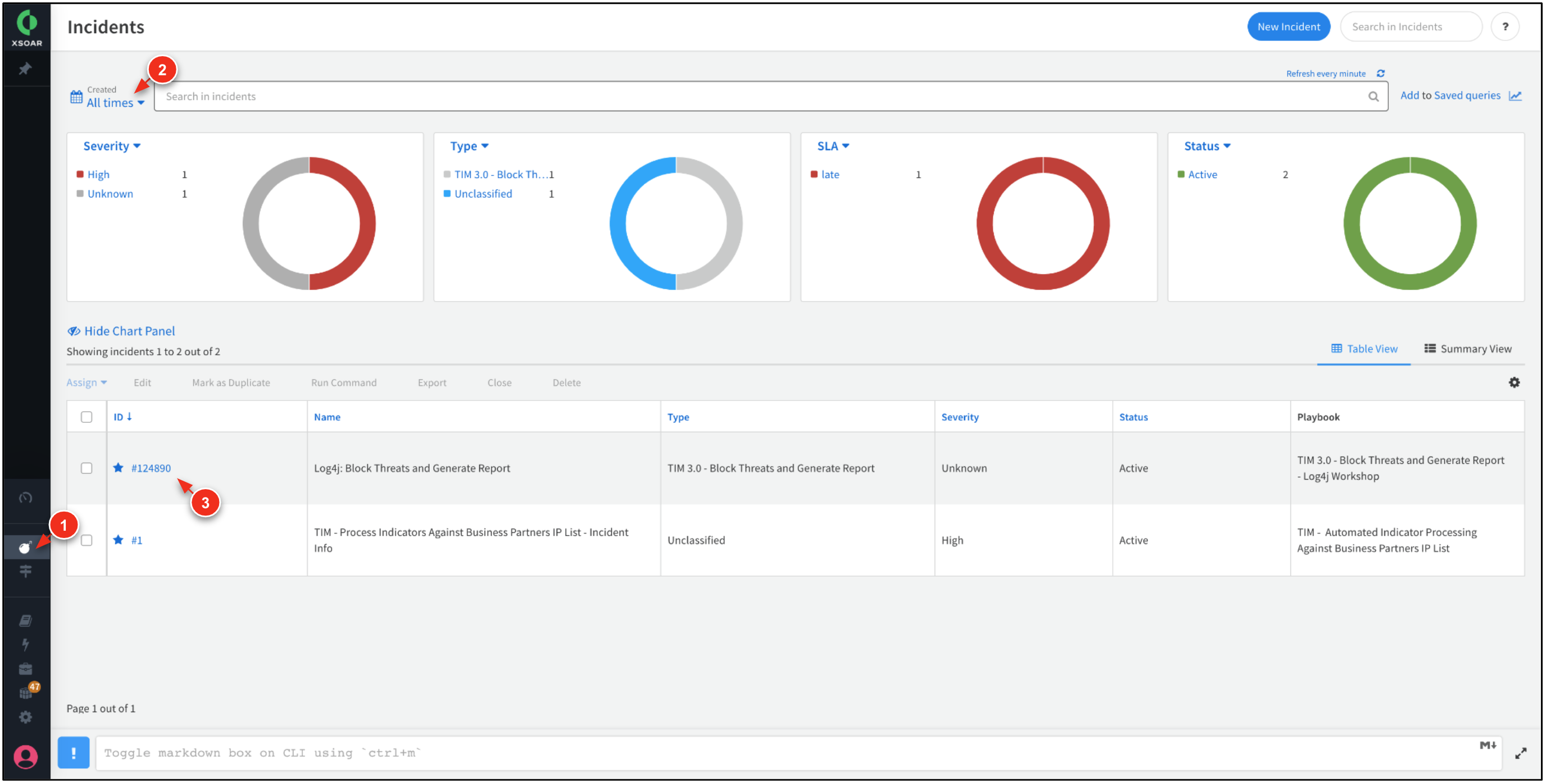Sort by the Name column header
The width and height of the screenshot is (1546, 784).
327,417
